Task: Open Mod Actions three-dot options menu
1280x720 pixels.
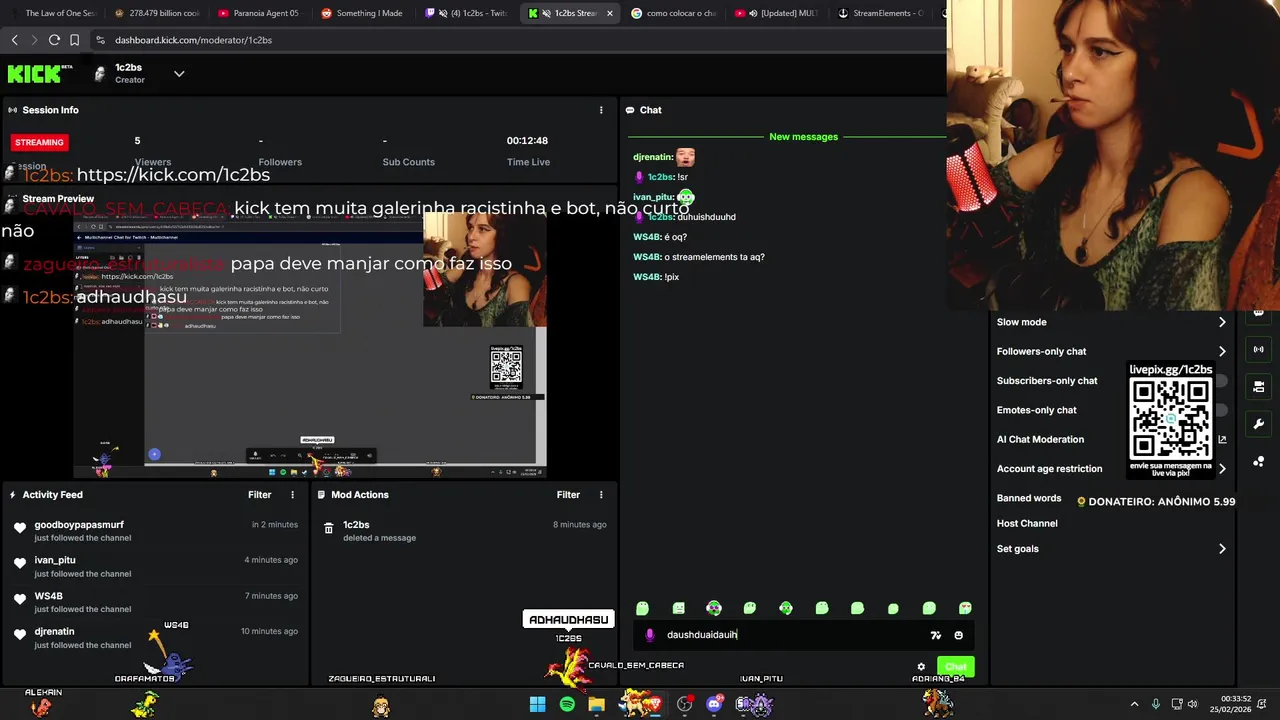Action: (x=601, y=495)
